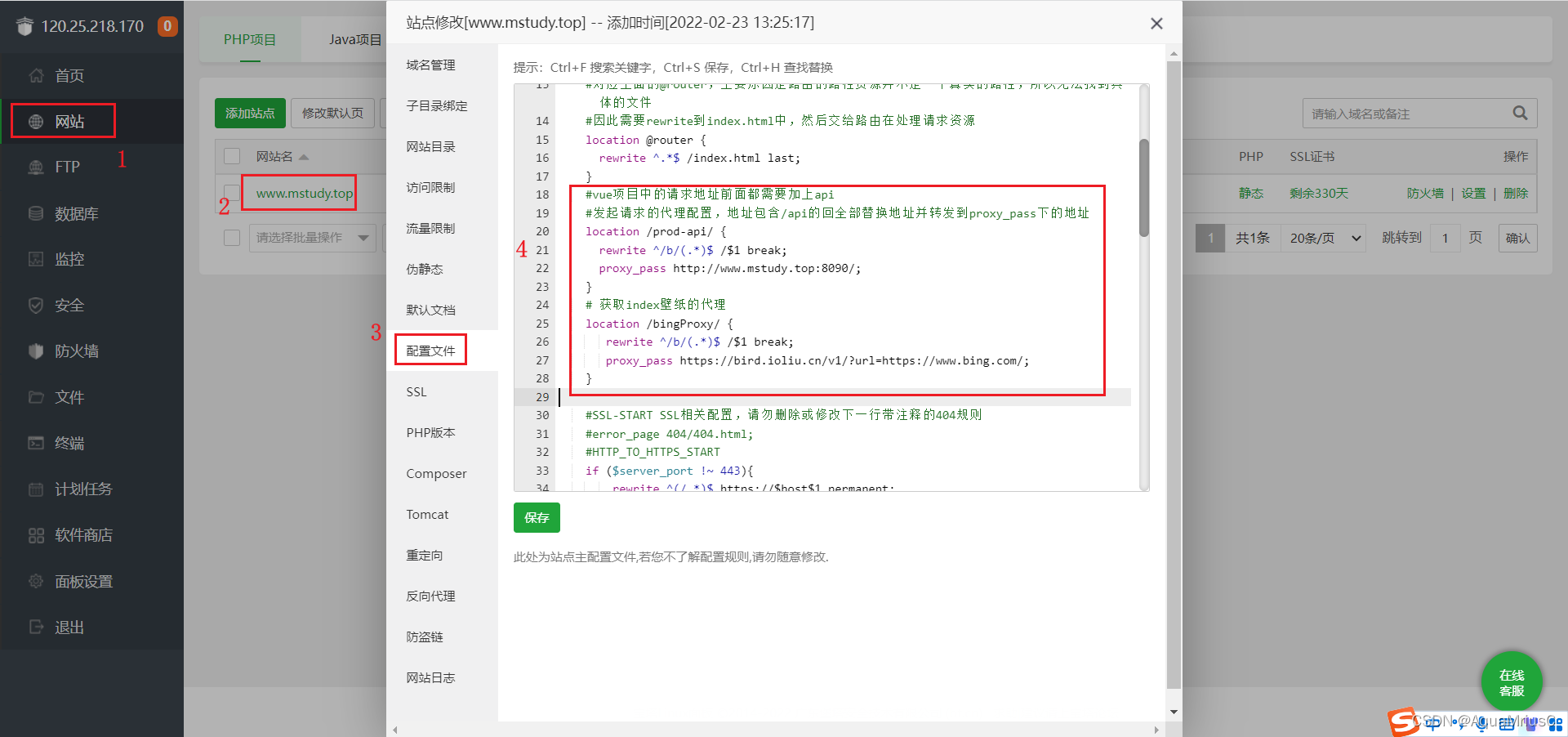Open 反向代理 in dialog menu

(x=443, y=596)
